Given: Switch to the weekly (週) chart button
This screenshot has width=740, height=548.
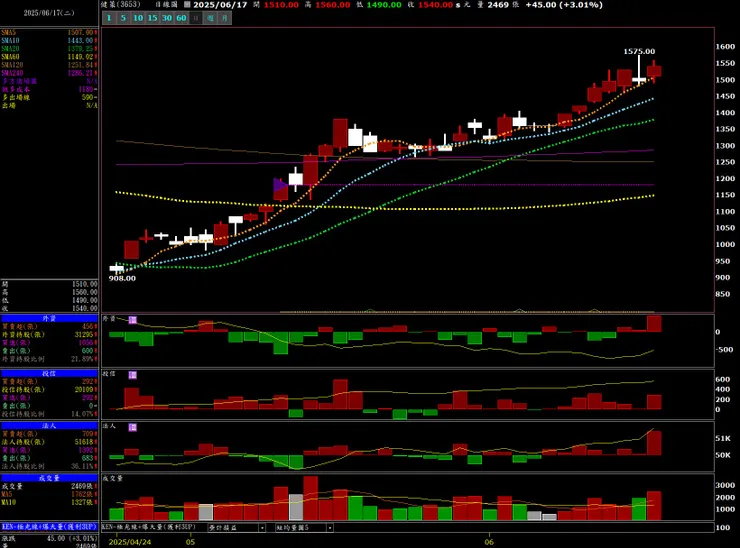Looking at the screenshot, I should coord(210,18).
